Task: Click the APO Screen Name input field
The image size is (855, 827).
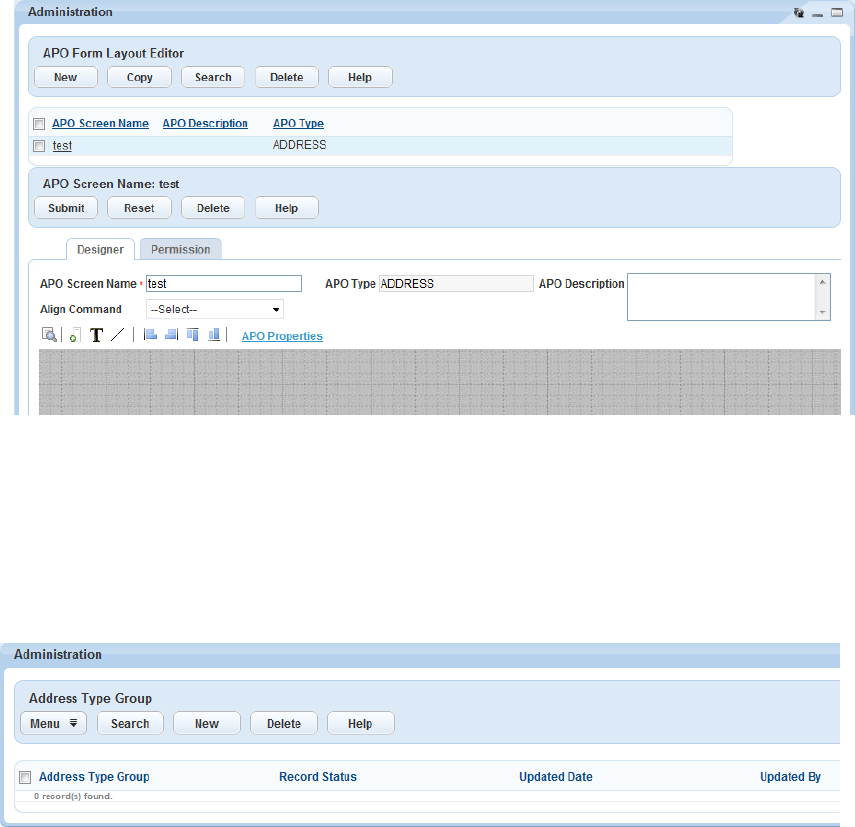Action: click(224, 283)
